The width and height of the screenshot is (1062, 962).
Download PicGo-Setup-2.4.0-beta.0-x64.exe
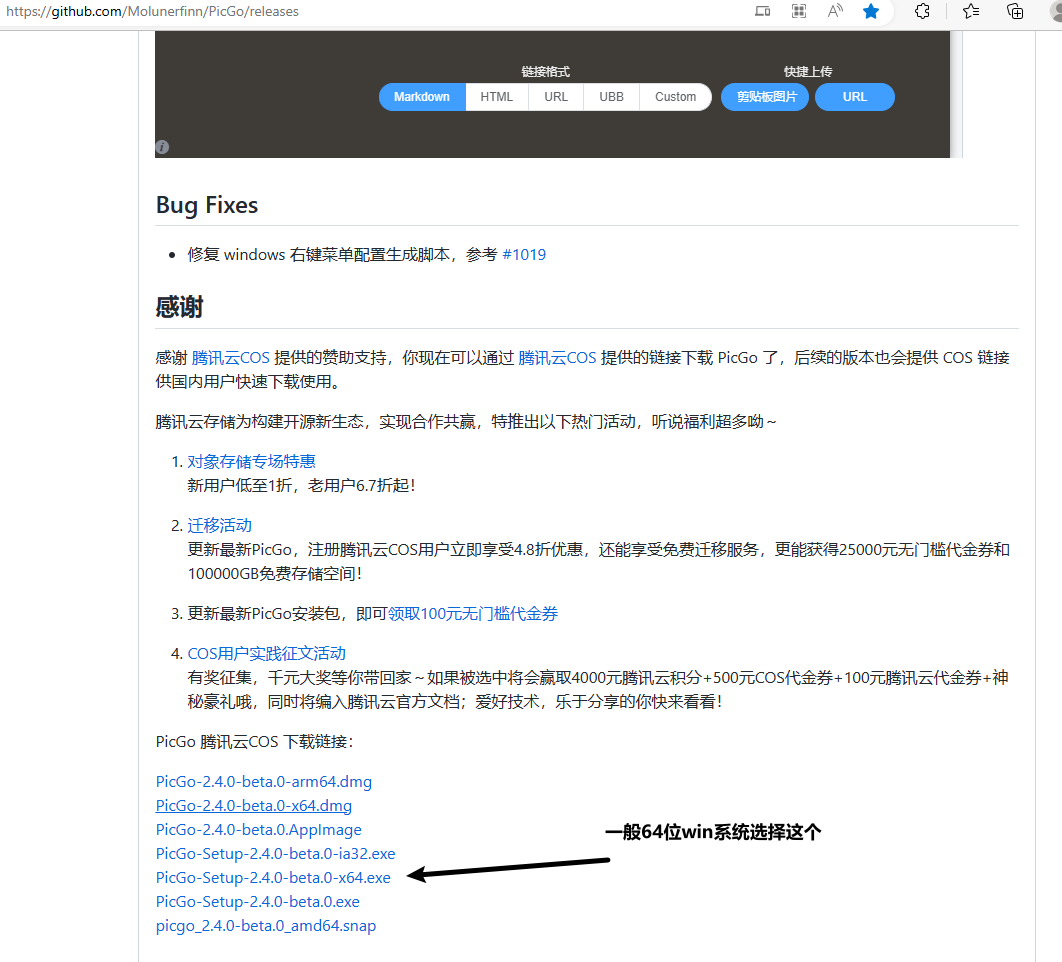pos(272,877)
